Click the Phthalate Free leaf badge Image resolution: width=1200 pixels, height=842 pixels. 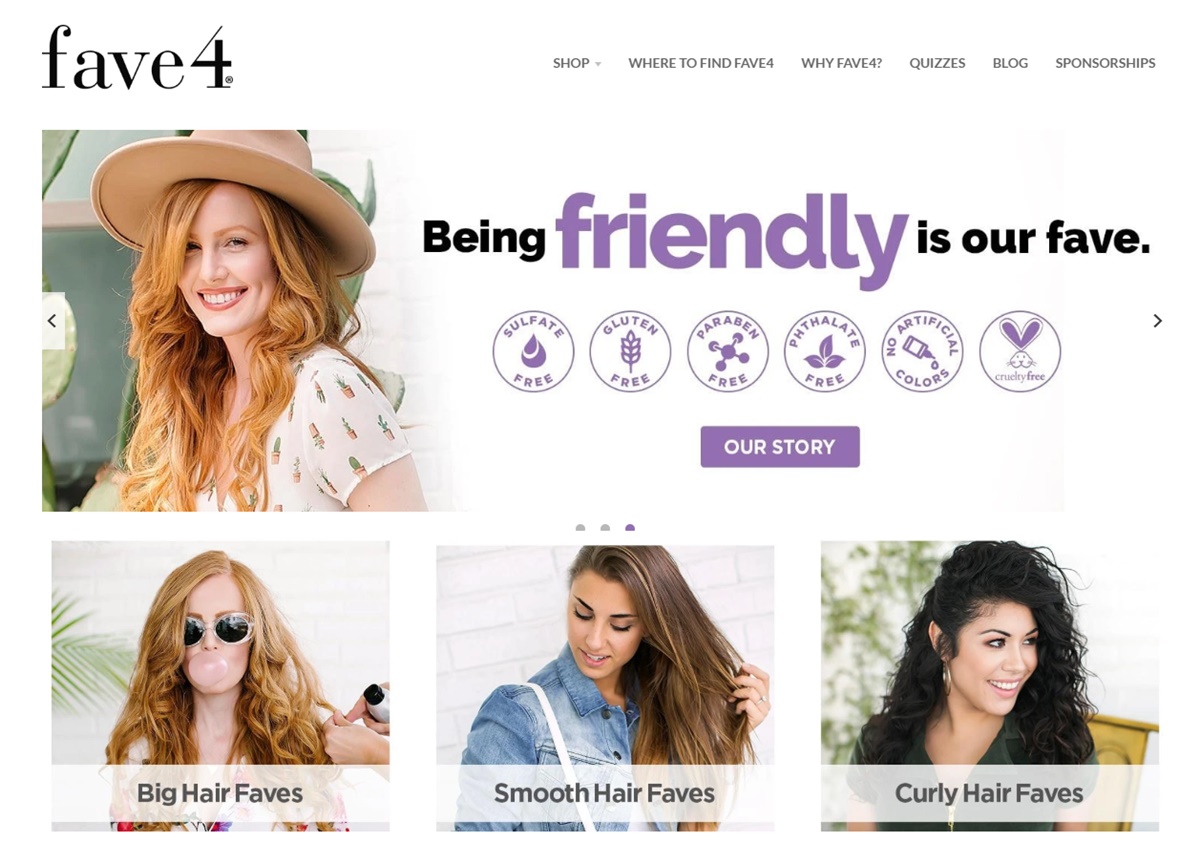tap(825, 351)
